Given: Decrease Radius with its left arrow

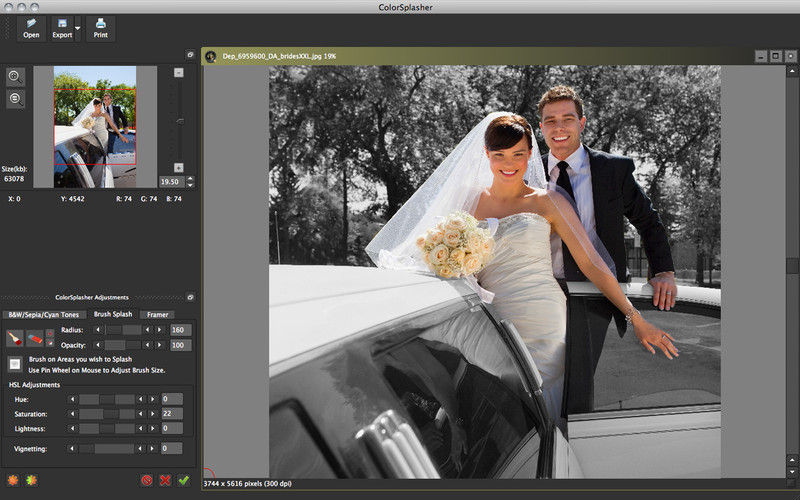Looking at the screenshot, I should (98, 330).
